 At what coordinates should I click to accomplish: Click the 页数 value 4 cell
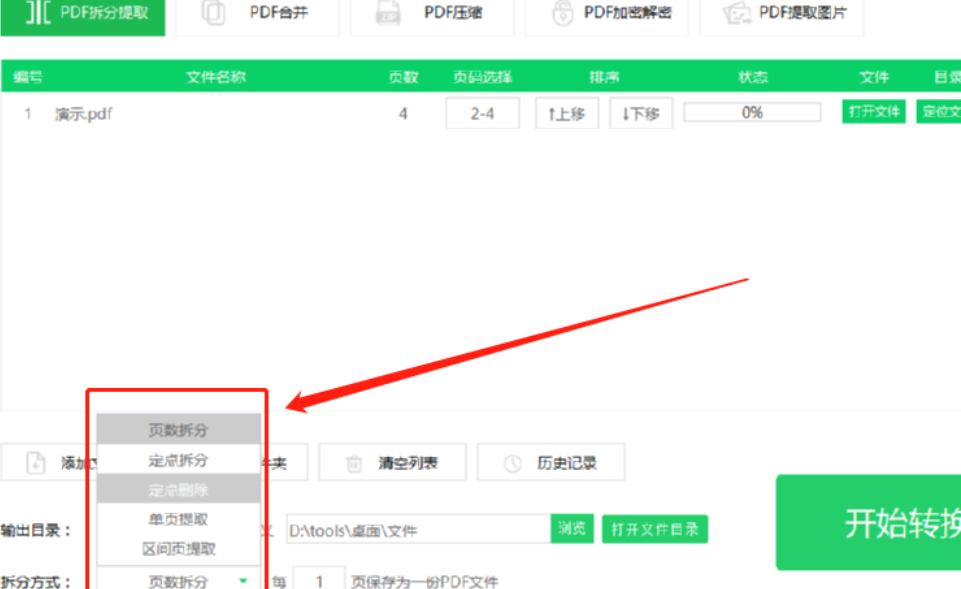(x=403, y=114)
